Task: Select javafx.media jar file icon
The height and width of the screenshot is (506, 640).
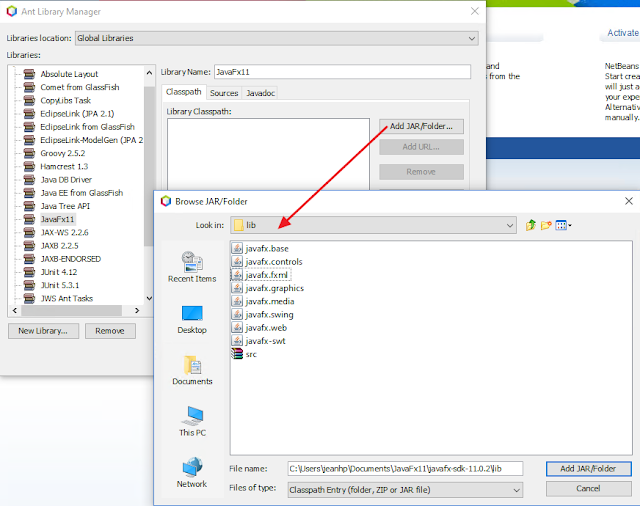Action: 237,301
